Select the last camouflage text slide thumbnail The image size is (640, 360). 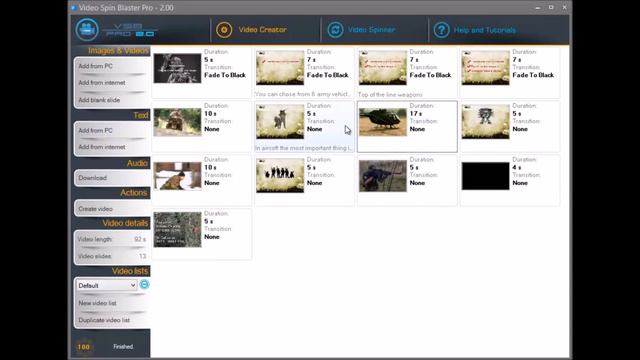click(177, 229)
